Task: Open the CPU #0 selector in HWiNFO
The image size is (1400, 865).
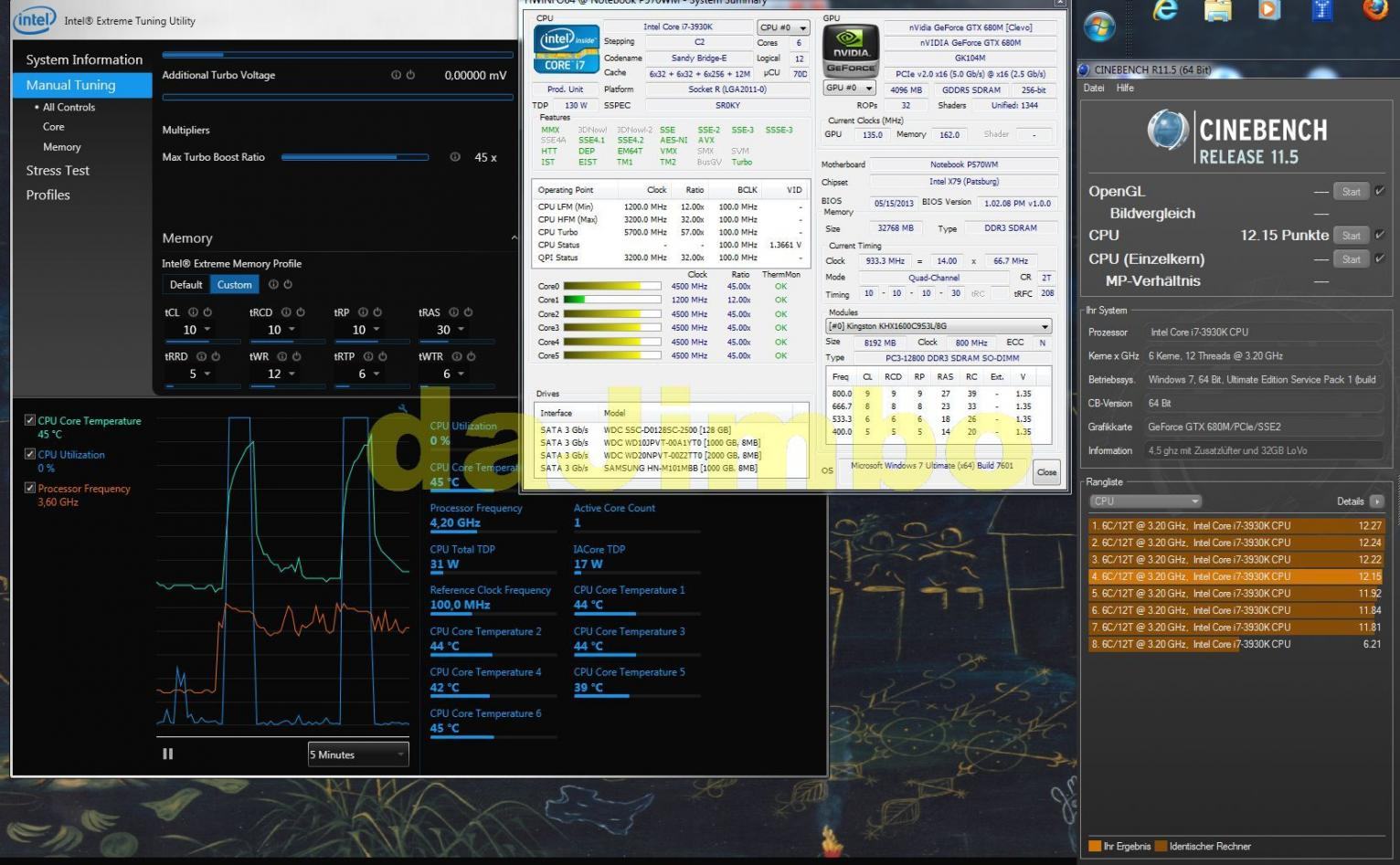Action: [783, 27]
